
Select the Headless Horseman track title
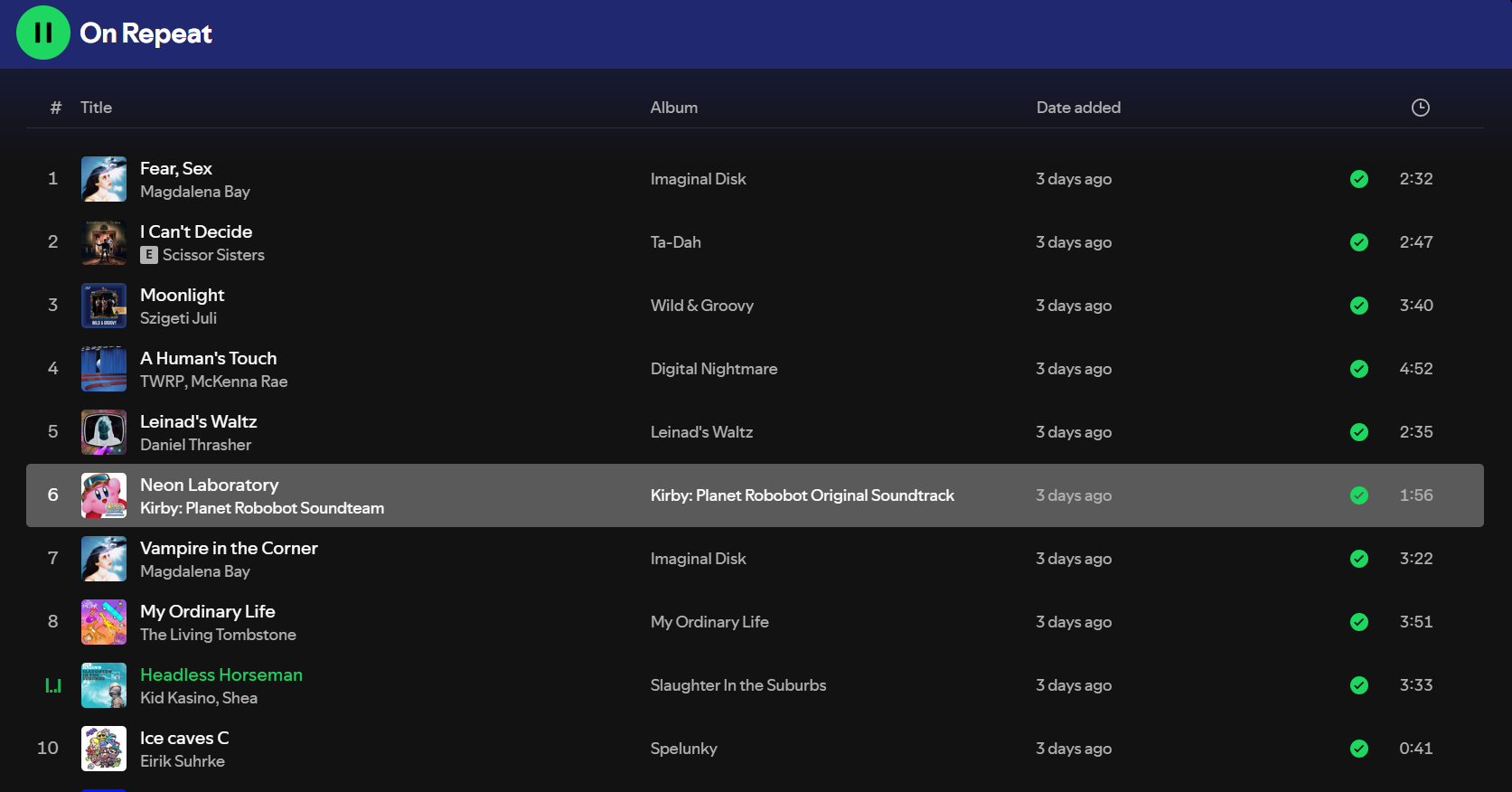tap(221, 674)
